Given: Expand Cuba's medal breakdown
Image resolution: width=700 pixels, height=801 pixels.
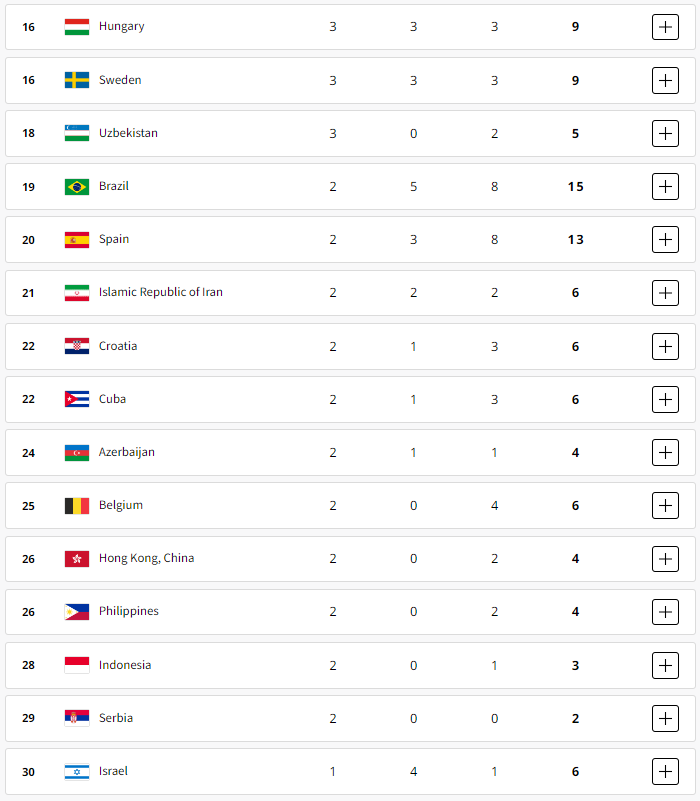Looking at the screenshot, I should 665,399.
